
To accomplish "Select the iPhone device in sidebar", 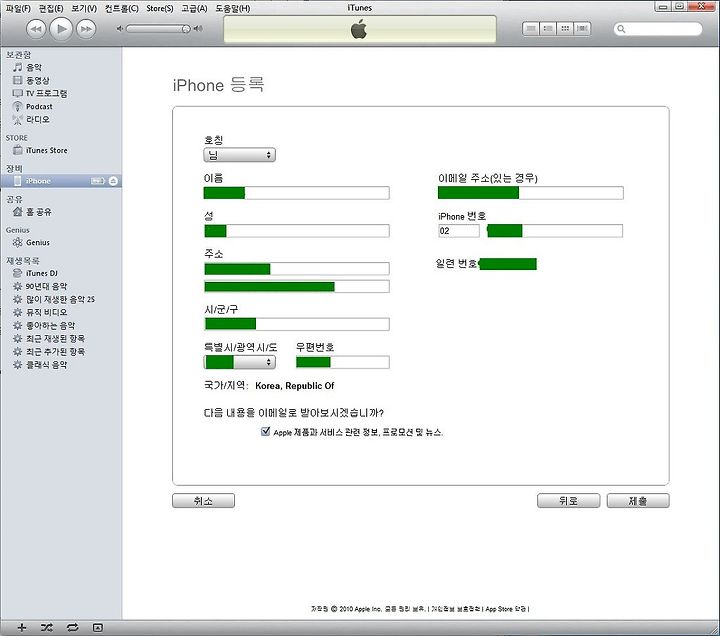I will (61, 181).
